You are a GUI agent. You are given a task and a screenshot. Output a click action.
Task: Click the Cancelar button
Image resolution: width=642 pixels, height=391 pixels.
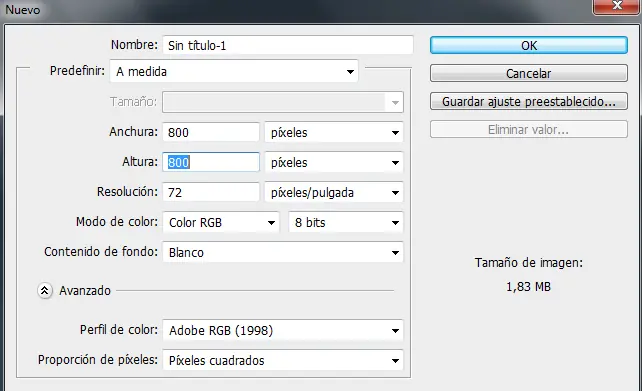[529, 73]
